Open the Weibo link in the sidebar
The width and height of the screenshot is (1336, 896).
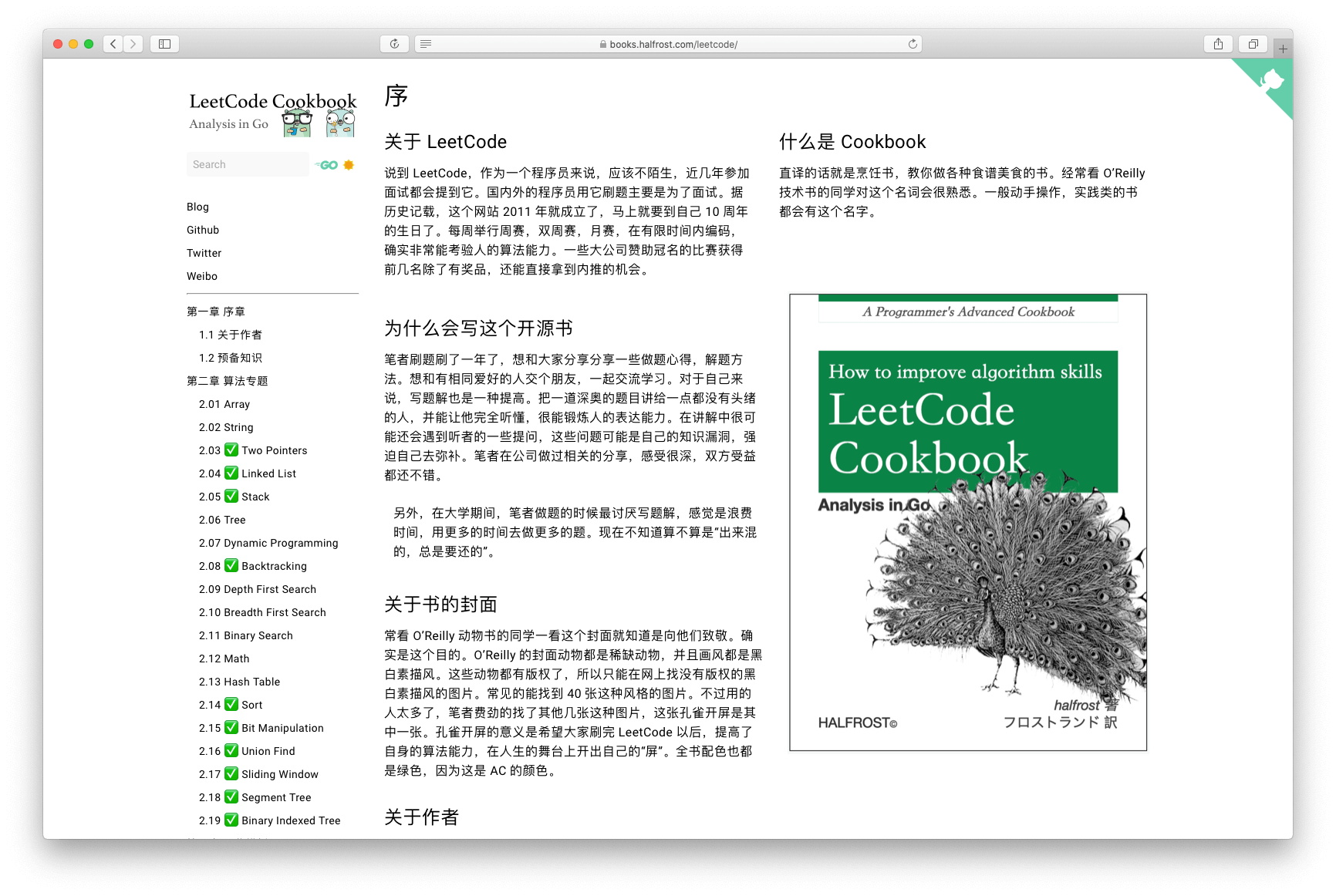tap(202, 276)
